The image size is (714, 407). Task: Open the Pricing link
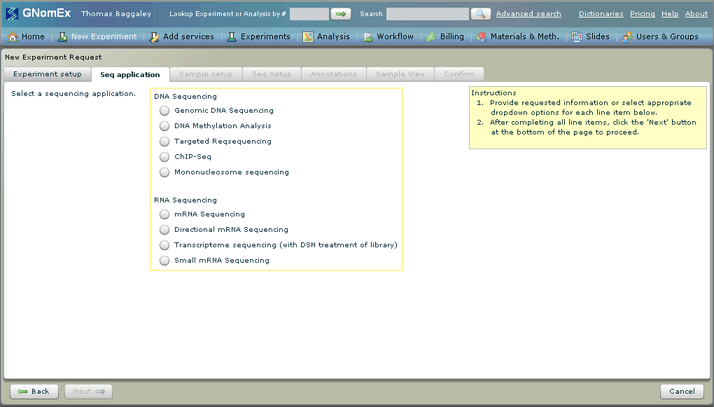coord(643,14)
